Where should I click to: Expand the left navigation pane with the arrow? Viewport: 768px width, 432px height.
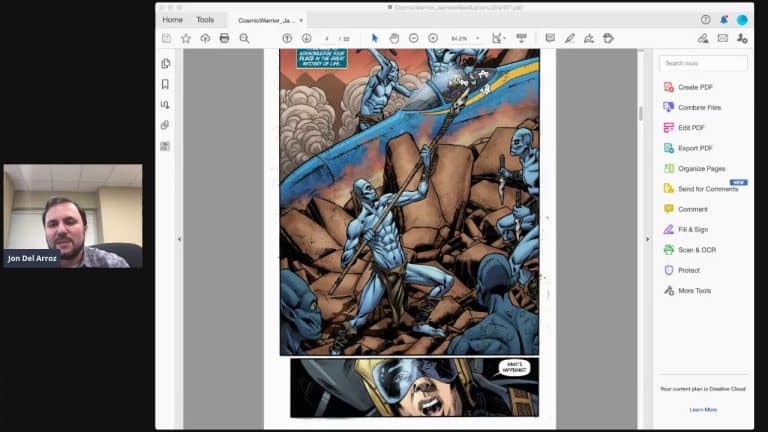coord(178,239)
